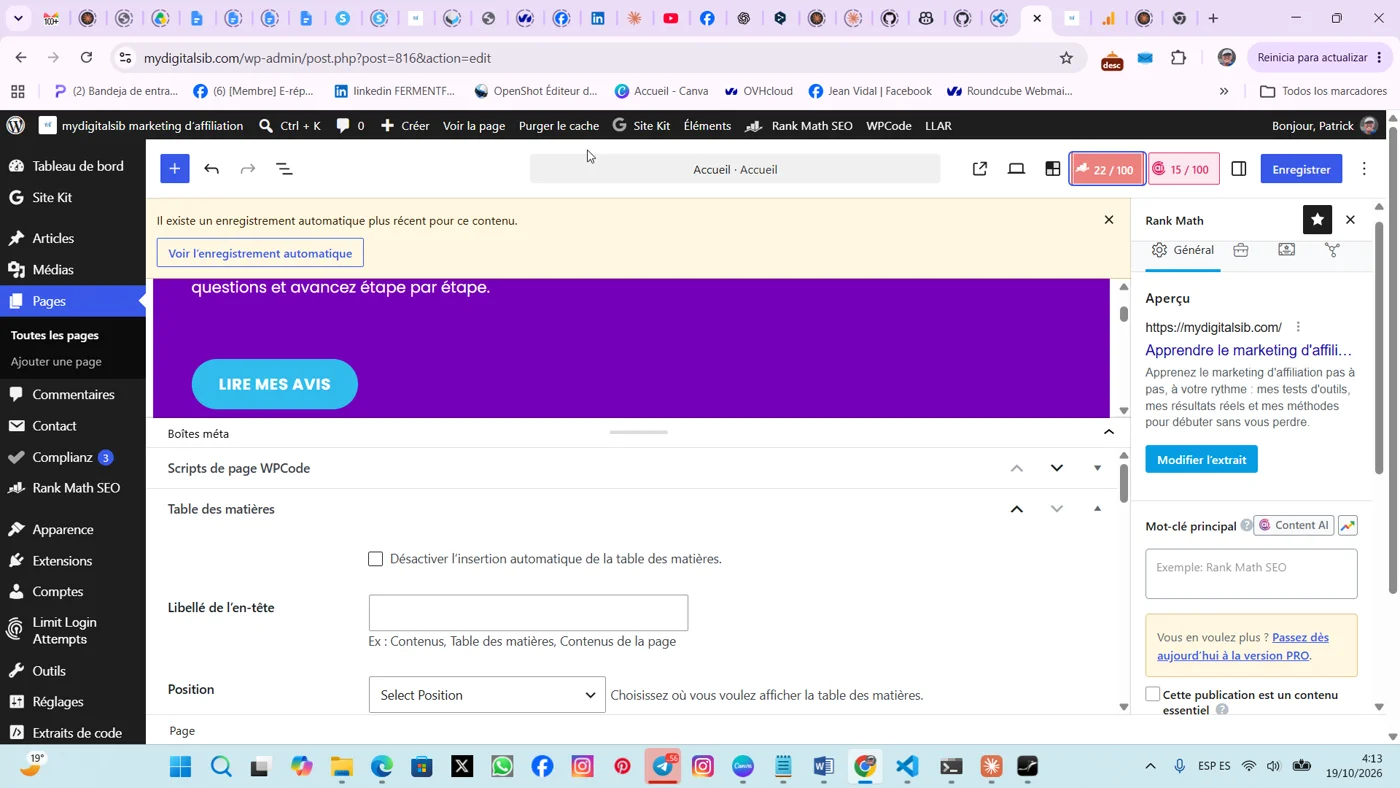Toggle the Scripts de page WPCode panel triangle
This screenshot has height=788, width=1400.
(1097, 468)
